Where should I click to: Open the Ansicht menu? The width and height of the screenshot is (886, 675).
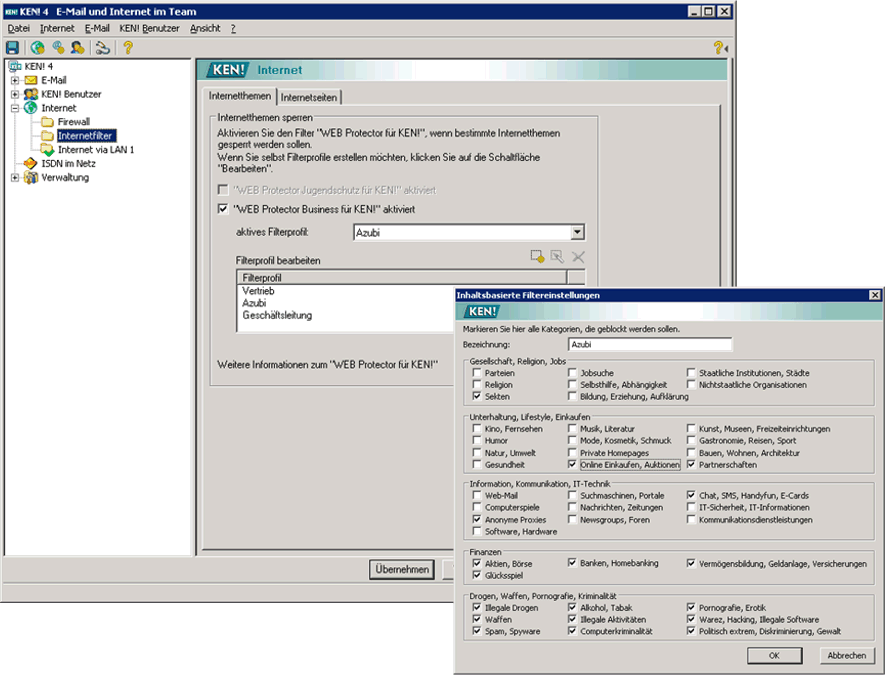[x=205, y=28]
